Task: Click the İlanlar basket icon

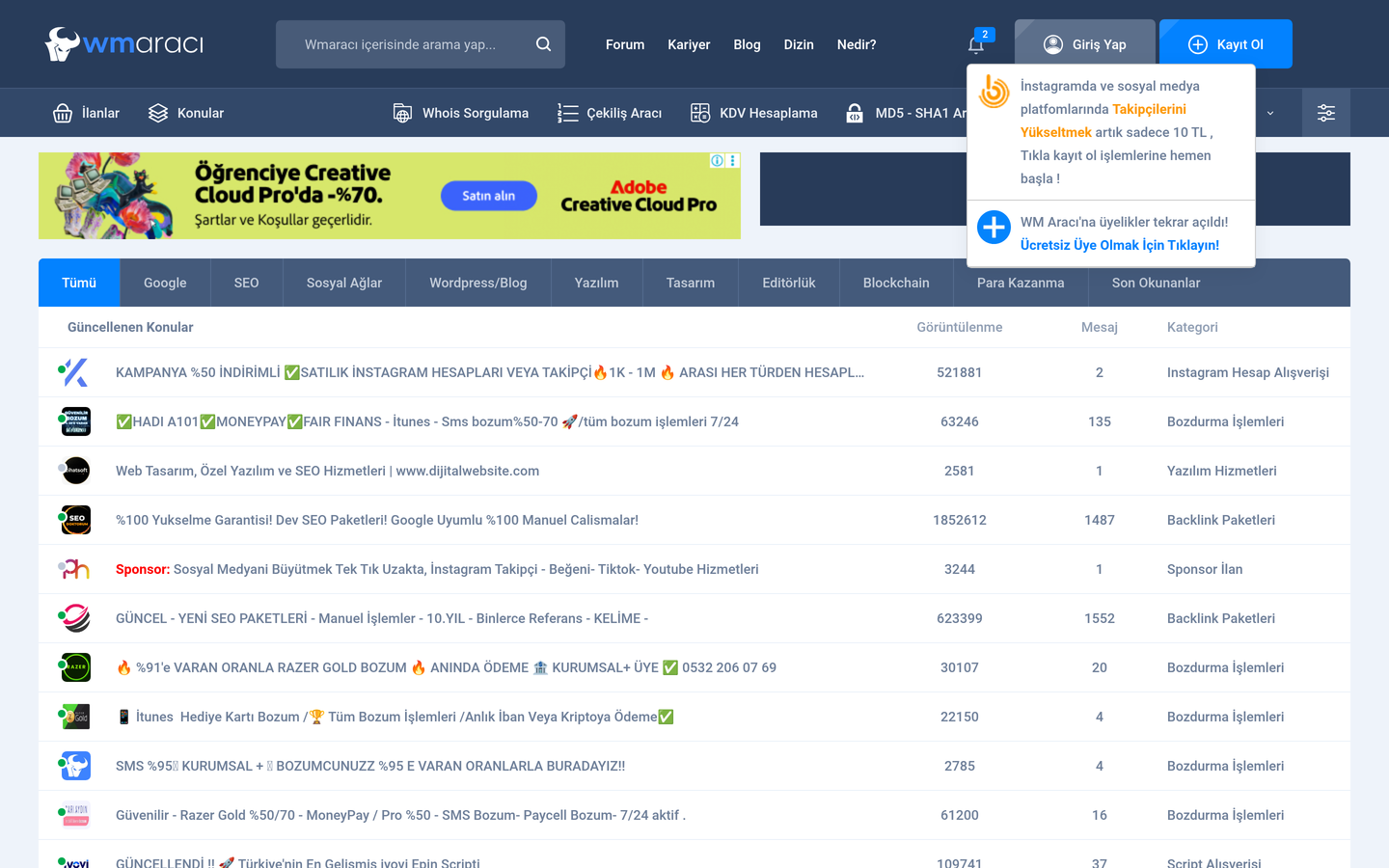Action: tap(63, 113)
